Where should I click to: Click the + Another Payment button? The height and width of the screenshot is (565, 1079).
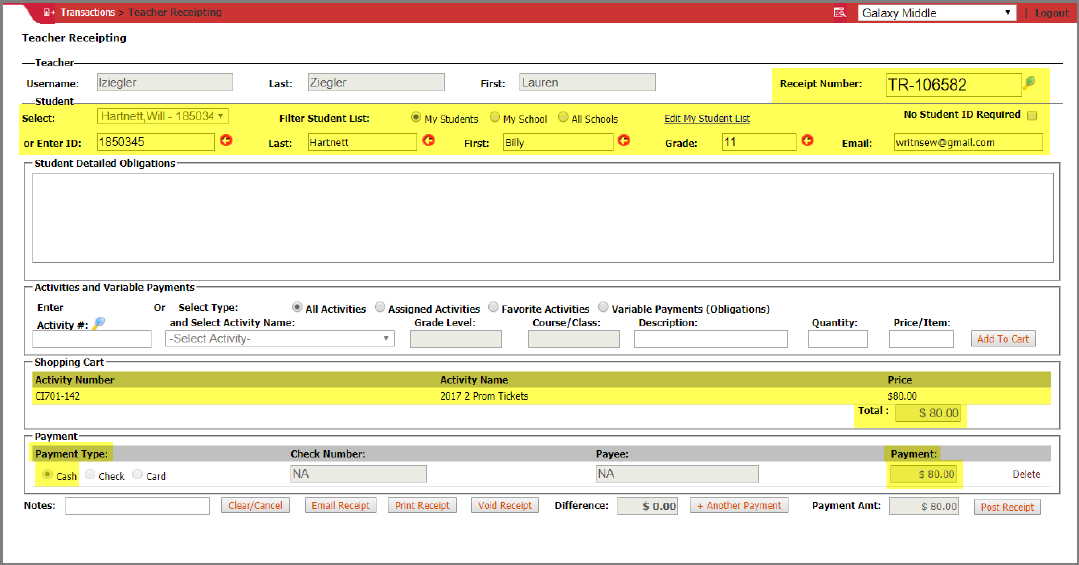point(739,505)
